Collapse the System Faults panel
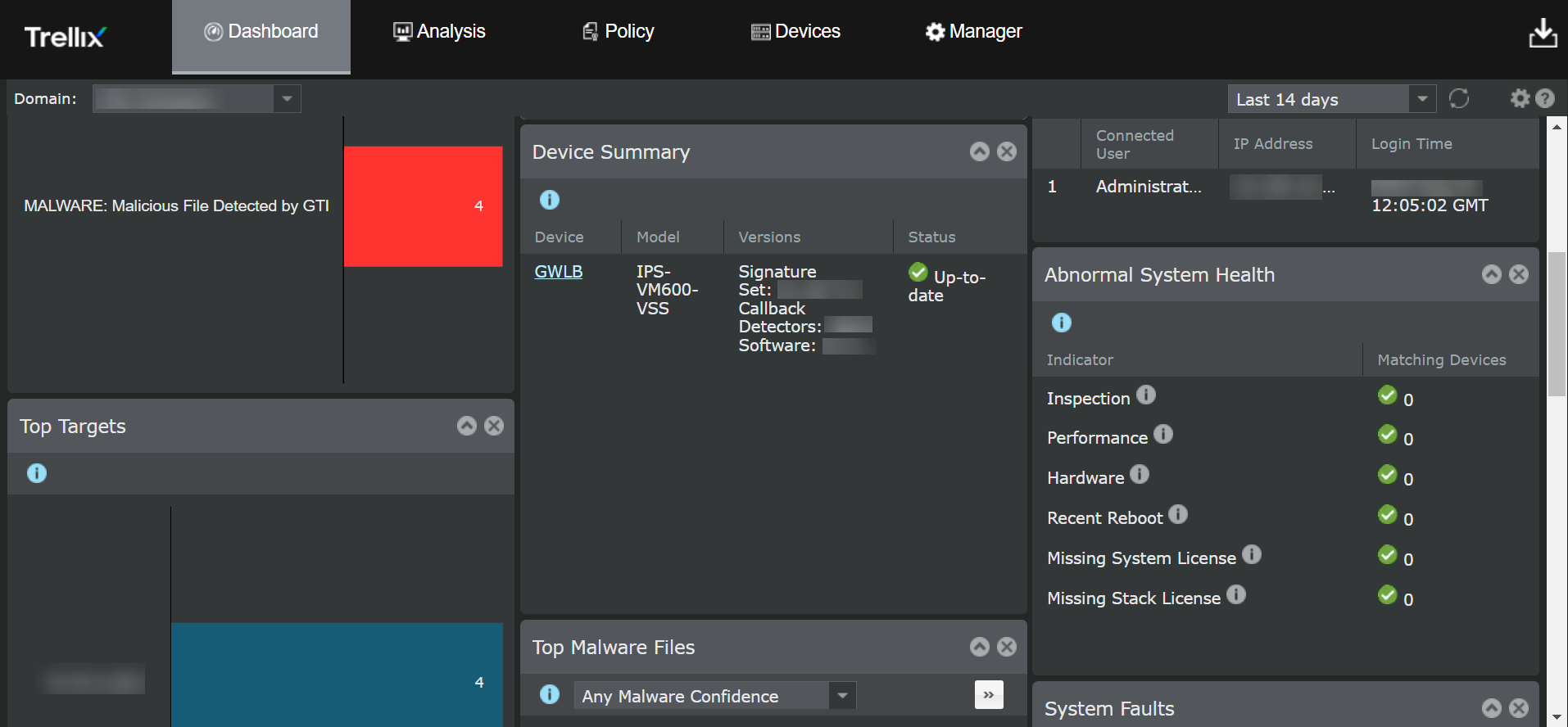 [1492, 708]
